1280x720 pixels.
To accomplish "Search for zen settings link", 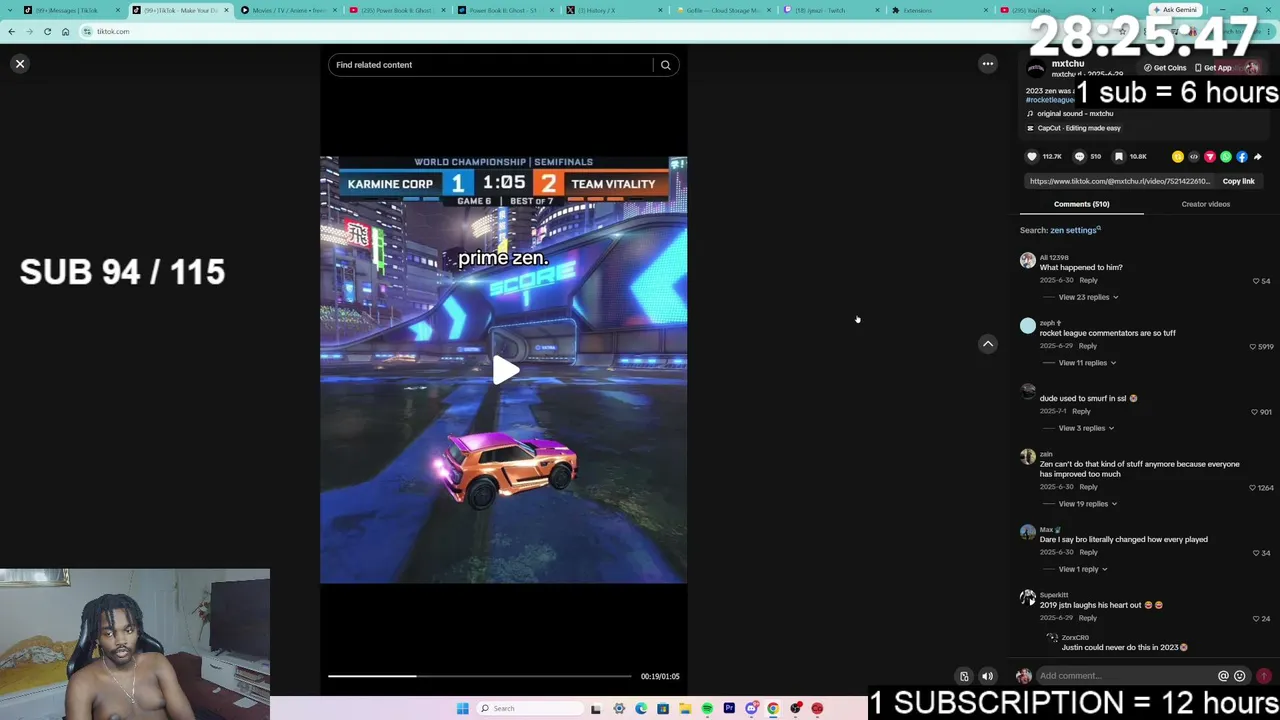I will (1075, 230).
